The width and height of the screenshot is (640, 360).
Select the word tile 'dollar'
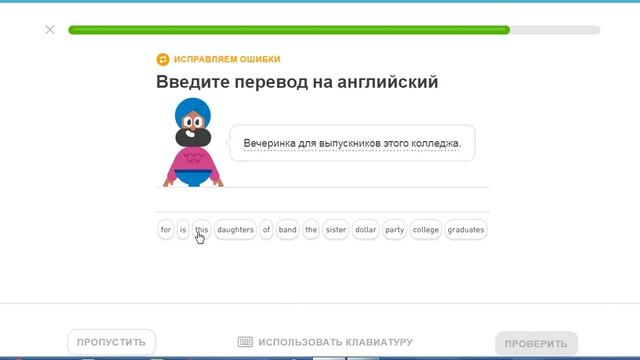(x=366, y=229)
